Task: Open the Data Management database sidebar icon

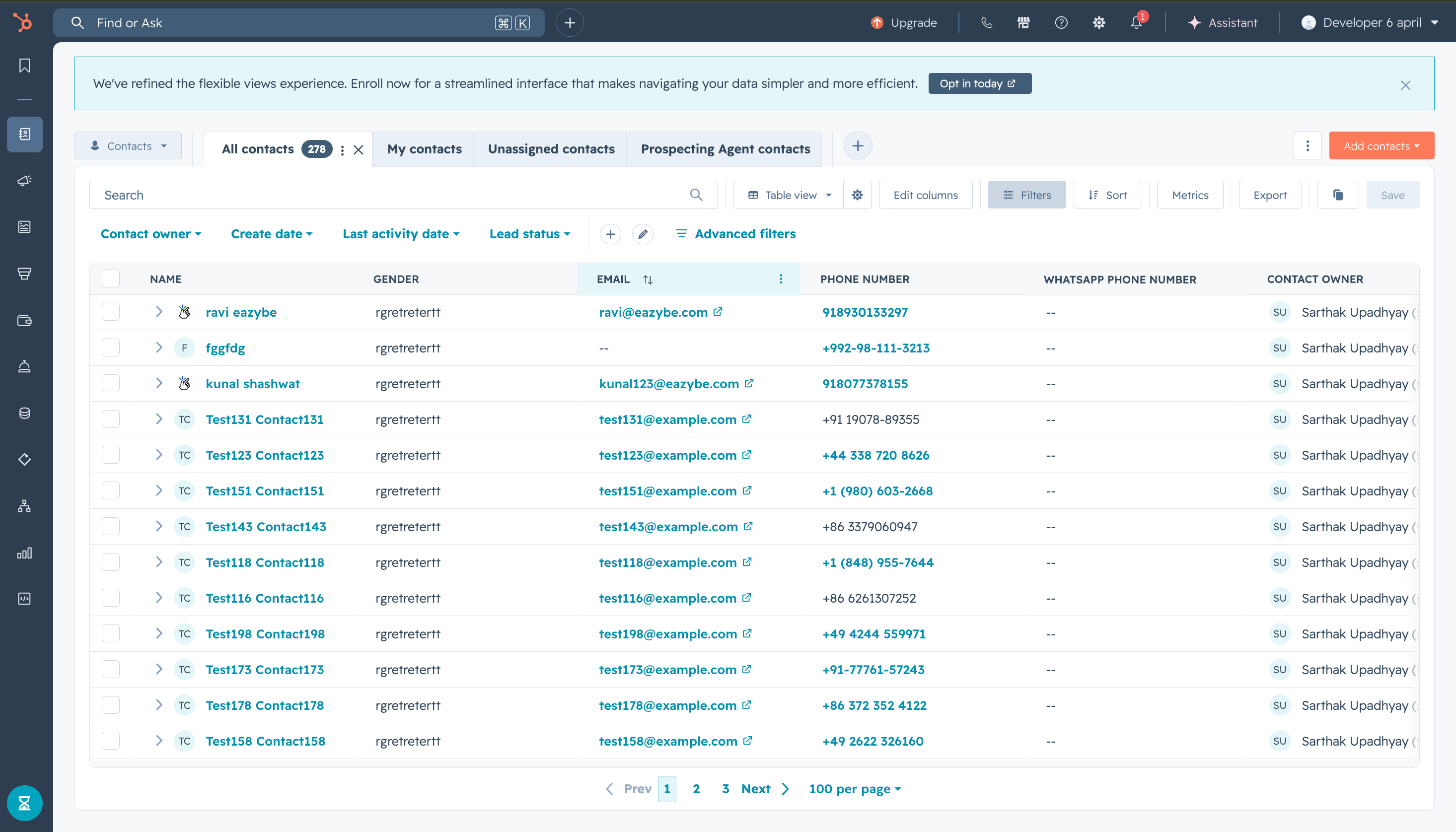Action: [x=24, y=413]
